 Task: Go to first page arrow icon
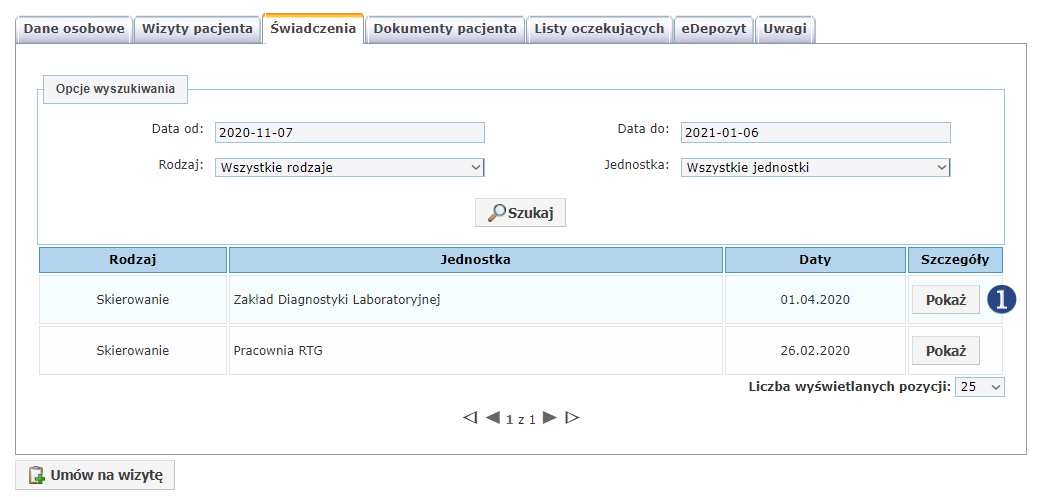[470, 418]
